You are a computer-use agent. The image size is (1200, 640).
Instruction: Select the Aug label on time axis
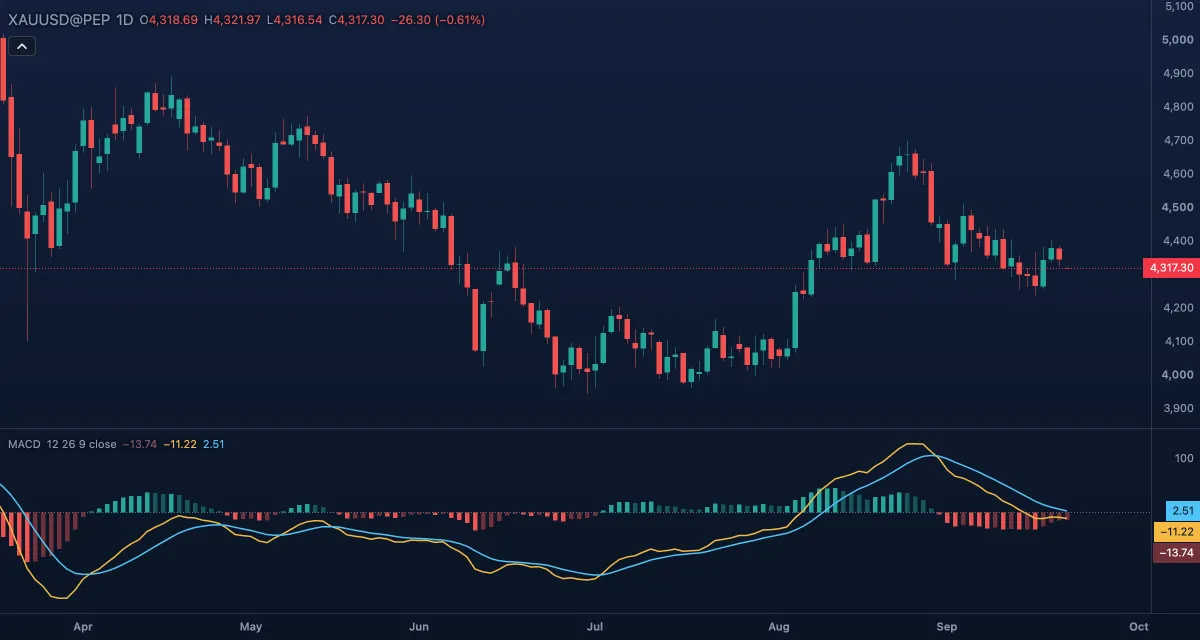(779, 627)
